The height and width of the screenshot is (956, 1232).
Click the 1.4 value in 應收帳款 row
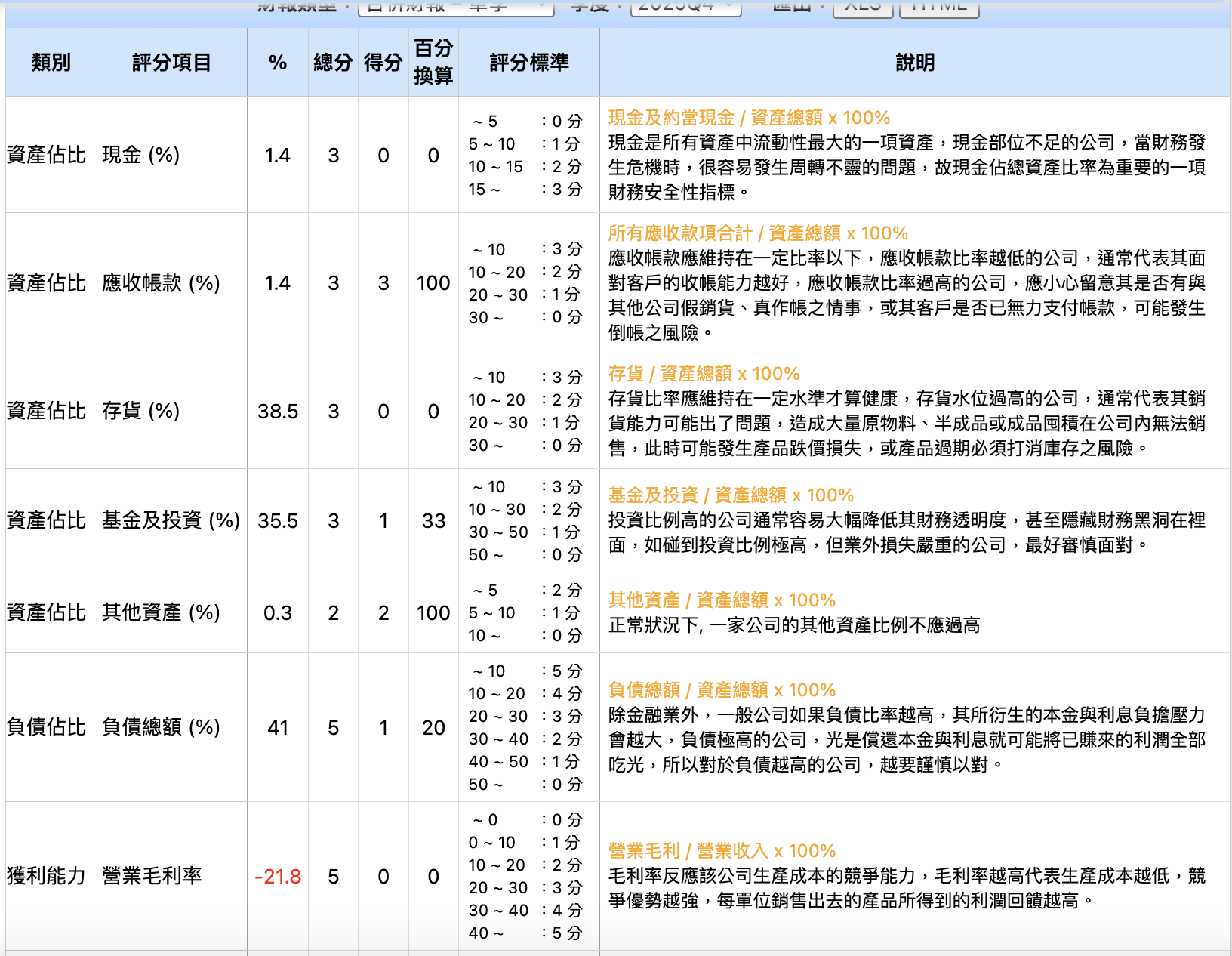point(278,283)
